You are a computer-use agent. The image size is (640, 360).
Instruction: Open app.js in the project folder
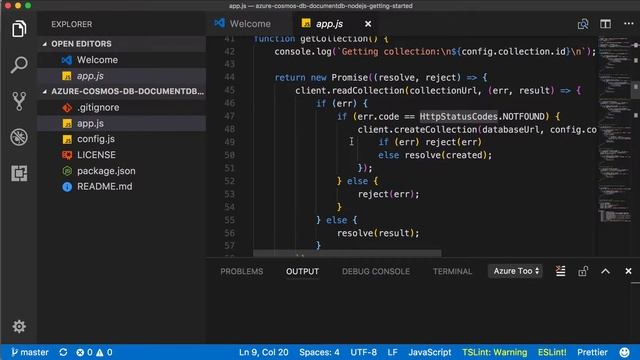122,123
